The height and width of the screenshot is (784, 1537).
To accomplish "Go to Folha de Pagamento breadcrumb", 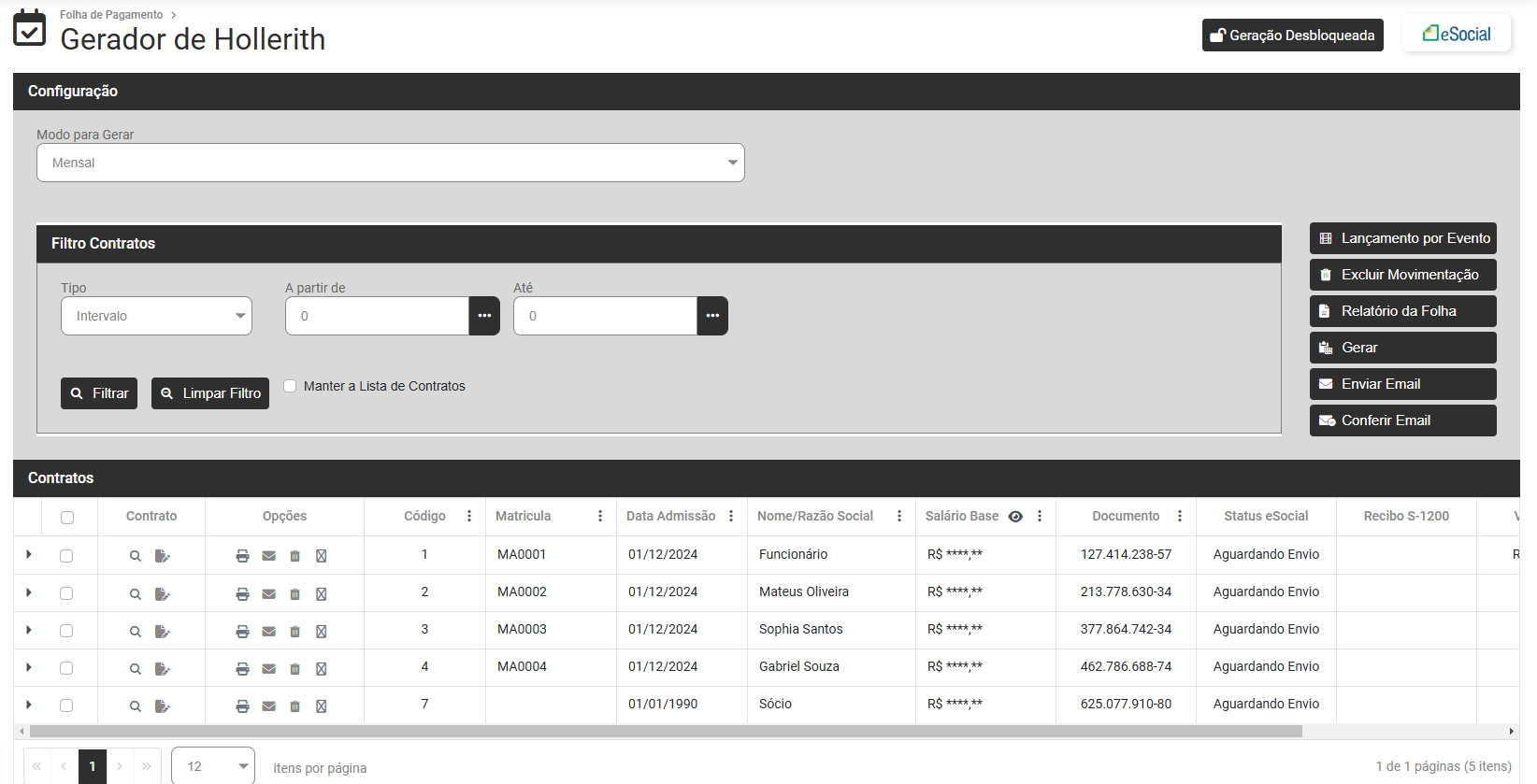I will [111, 15].
